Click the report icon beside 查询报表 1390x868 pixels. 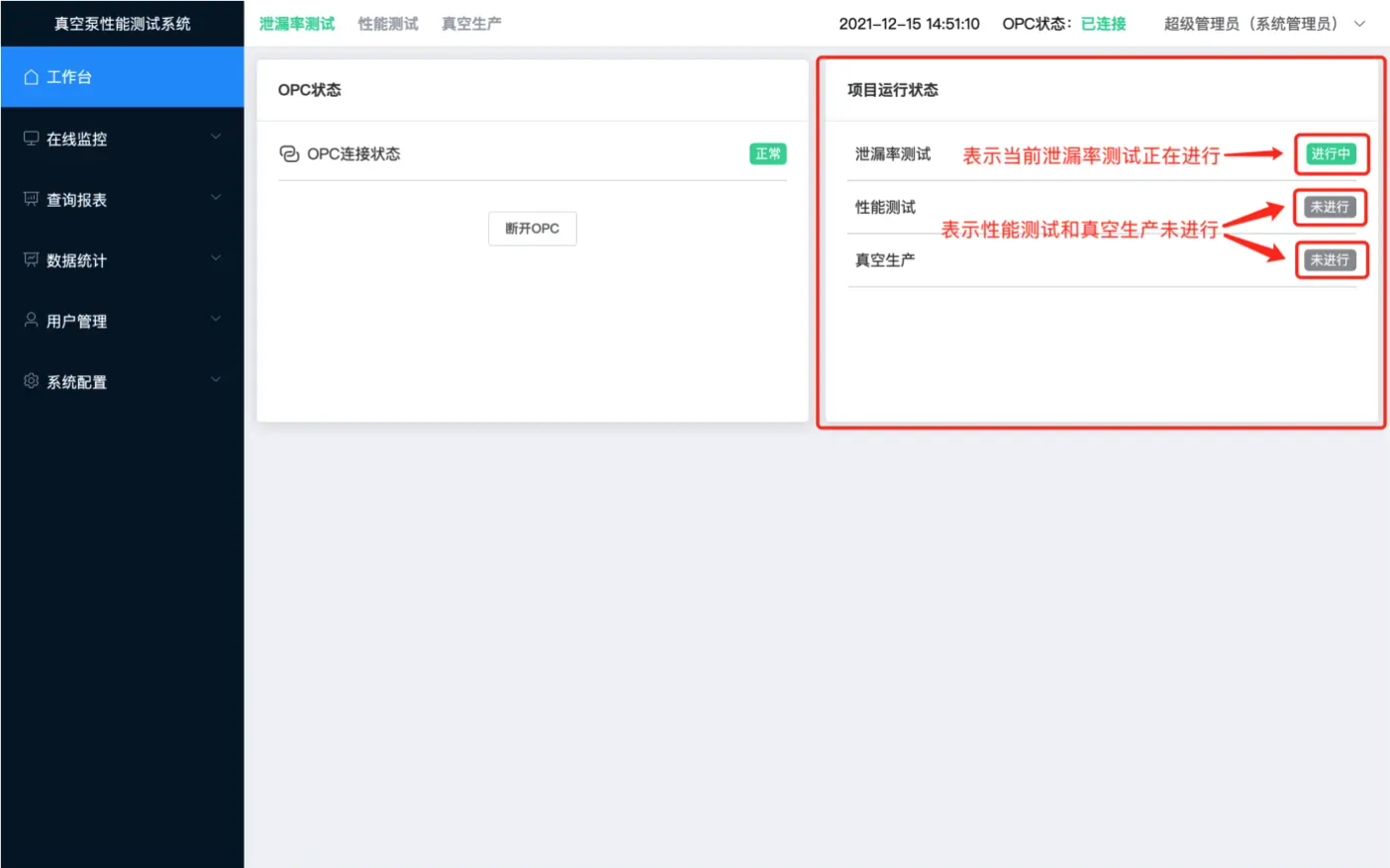(31, 199)
